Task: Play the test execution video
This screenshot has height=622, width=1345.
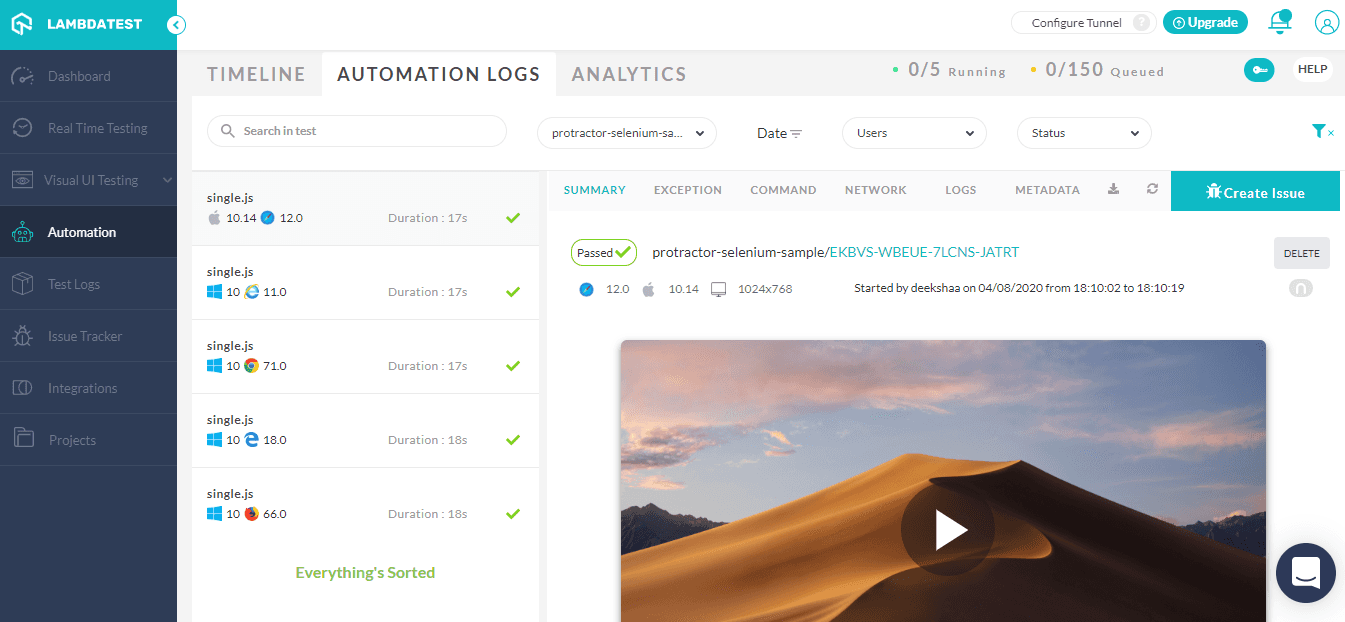Action: pos(947,530)
